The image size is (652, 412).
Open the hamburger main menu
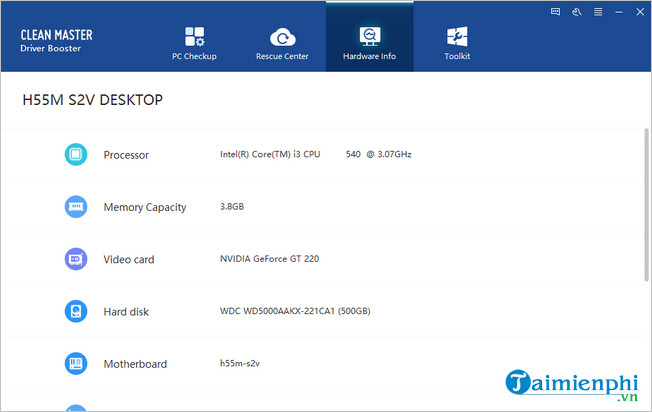pyautogui.click(x=597, y=12)
